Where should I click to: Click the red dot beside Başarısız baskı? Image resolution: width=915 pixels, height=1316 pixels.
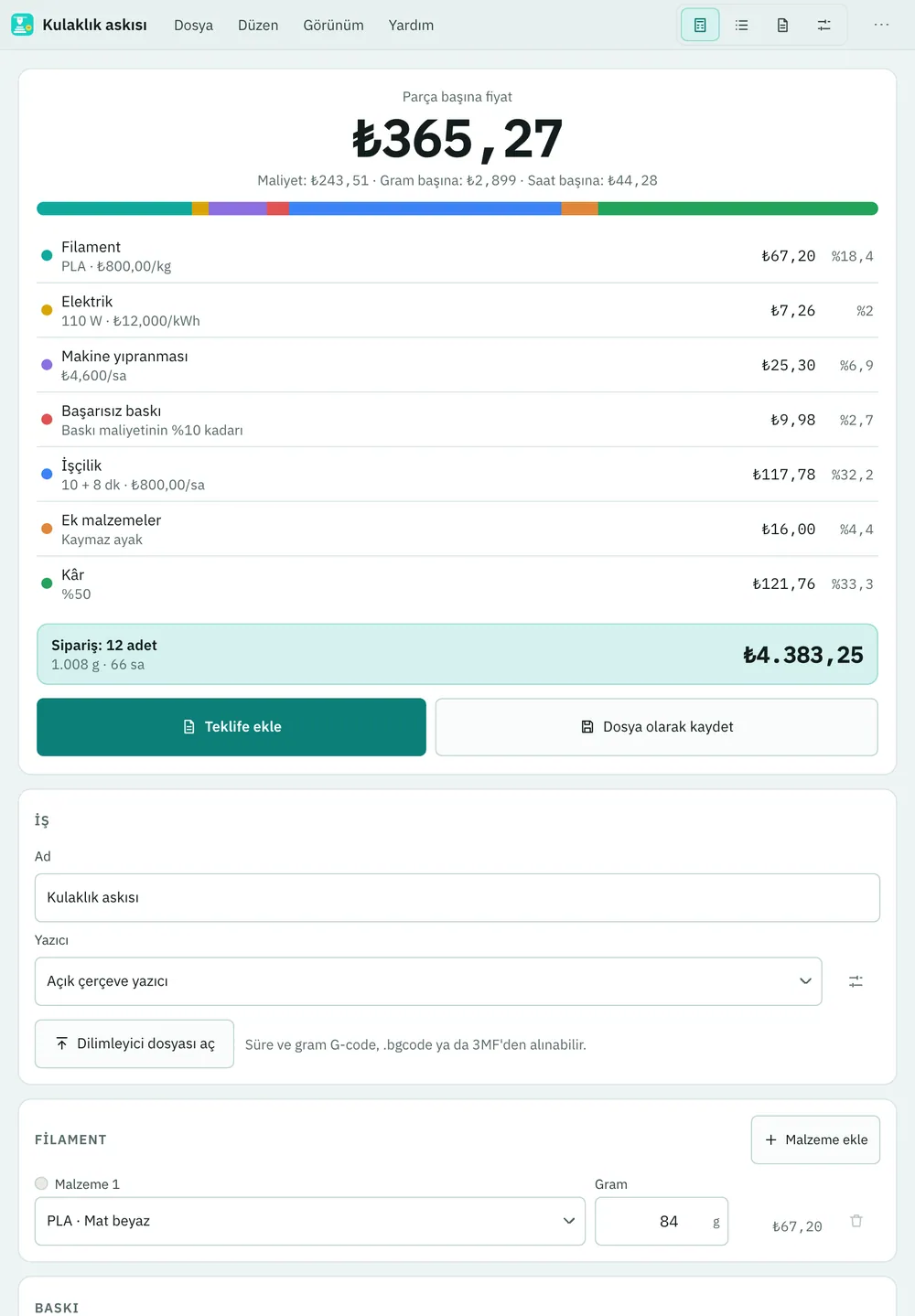(x=47, y=420)
